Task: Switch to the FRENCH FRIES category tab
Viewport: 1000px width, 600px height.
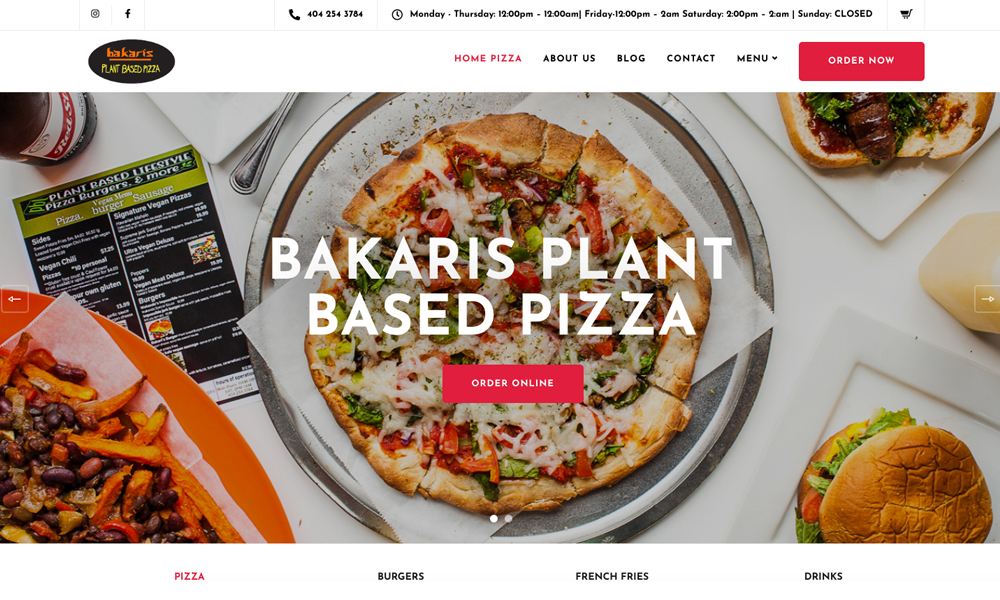Action: coord(612,576)
